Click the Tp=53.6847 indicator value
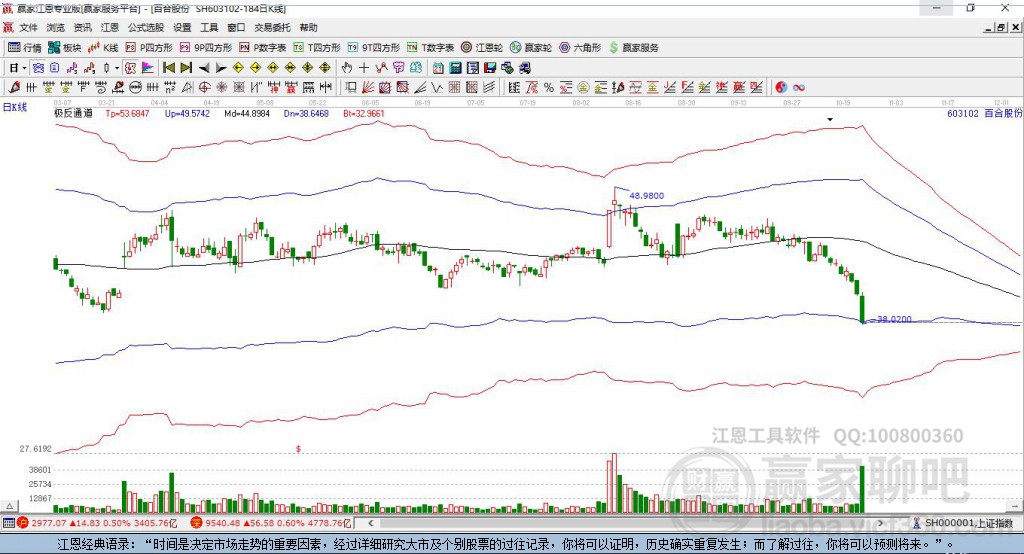Viewport: 1024px width, 554px height. click(127, 113)
